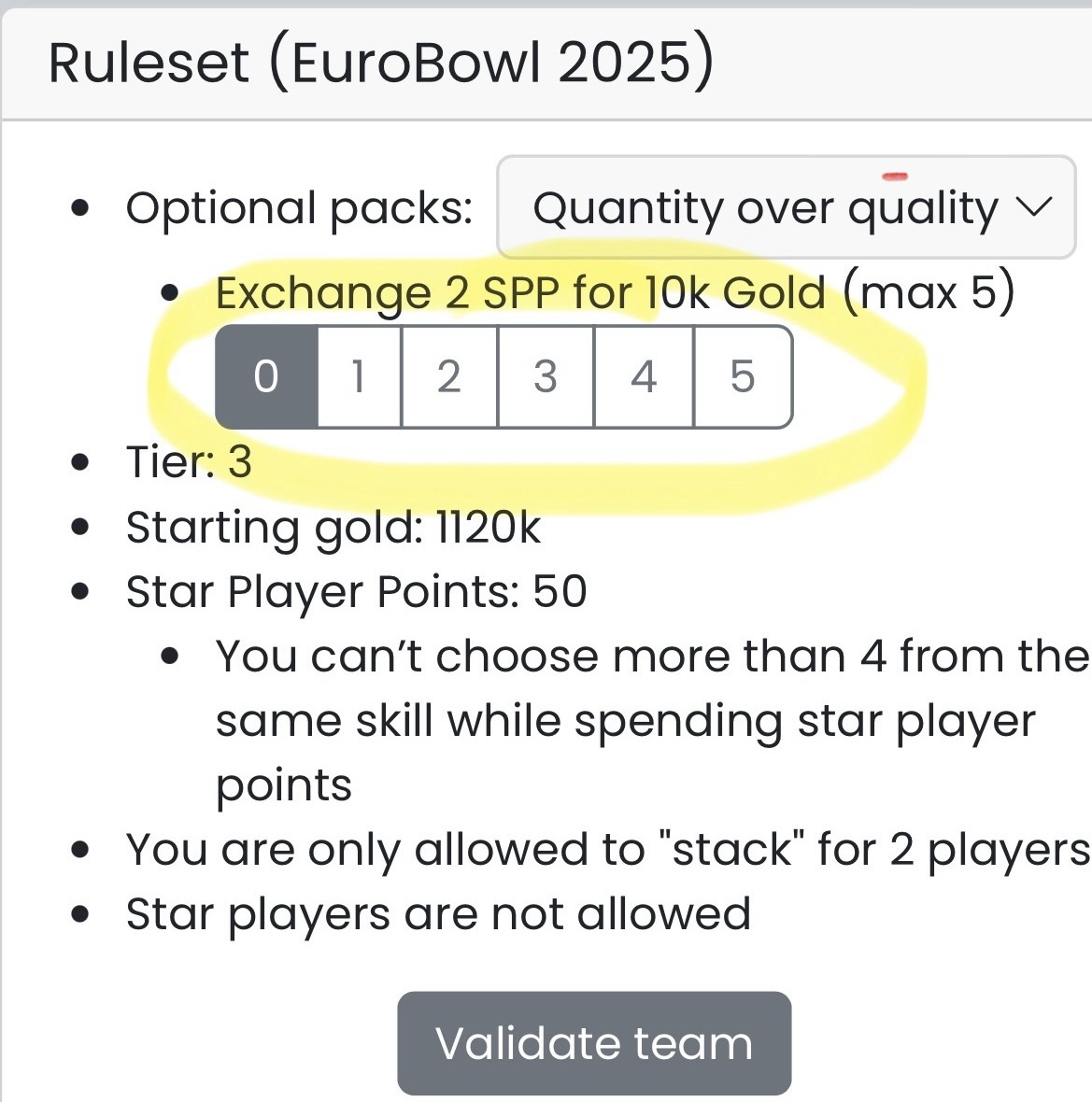The height and width of the screenshot is (1102, 1092).
Task: Click the Star Player Points: 50 line
Action: point(356,592)
